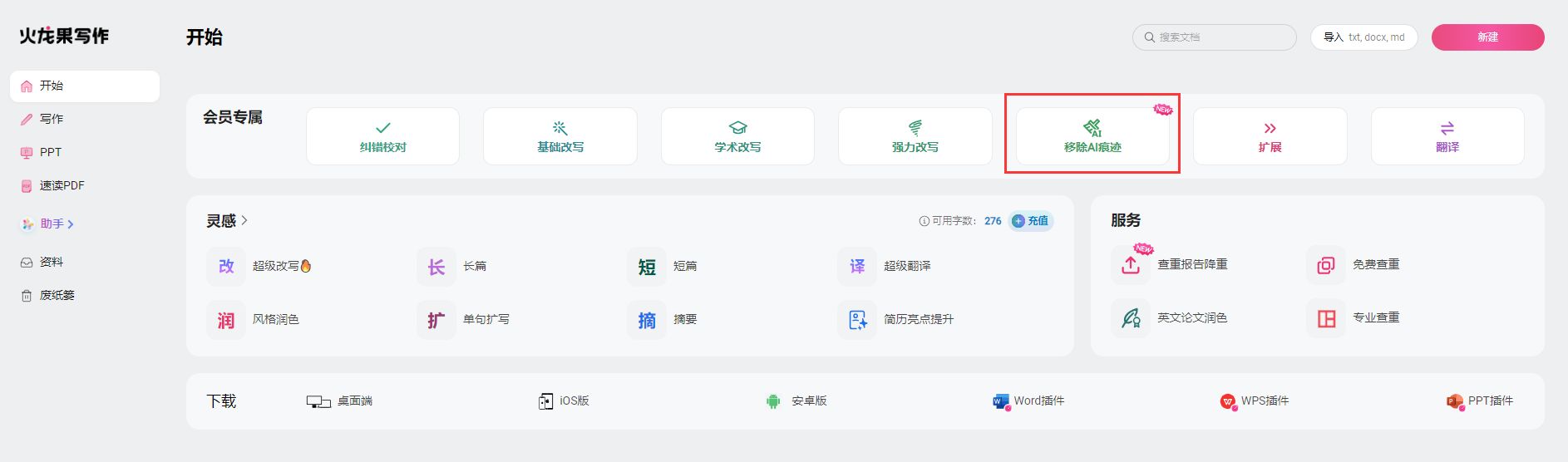1568x462 pixels.
Task: Open the 废纸篓 trash section
Action: 57,295
